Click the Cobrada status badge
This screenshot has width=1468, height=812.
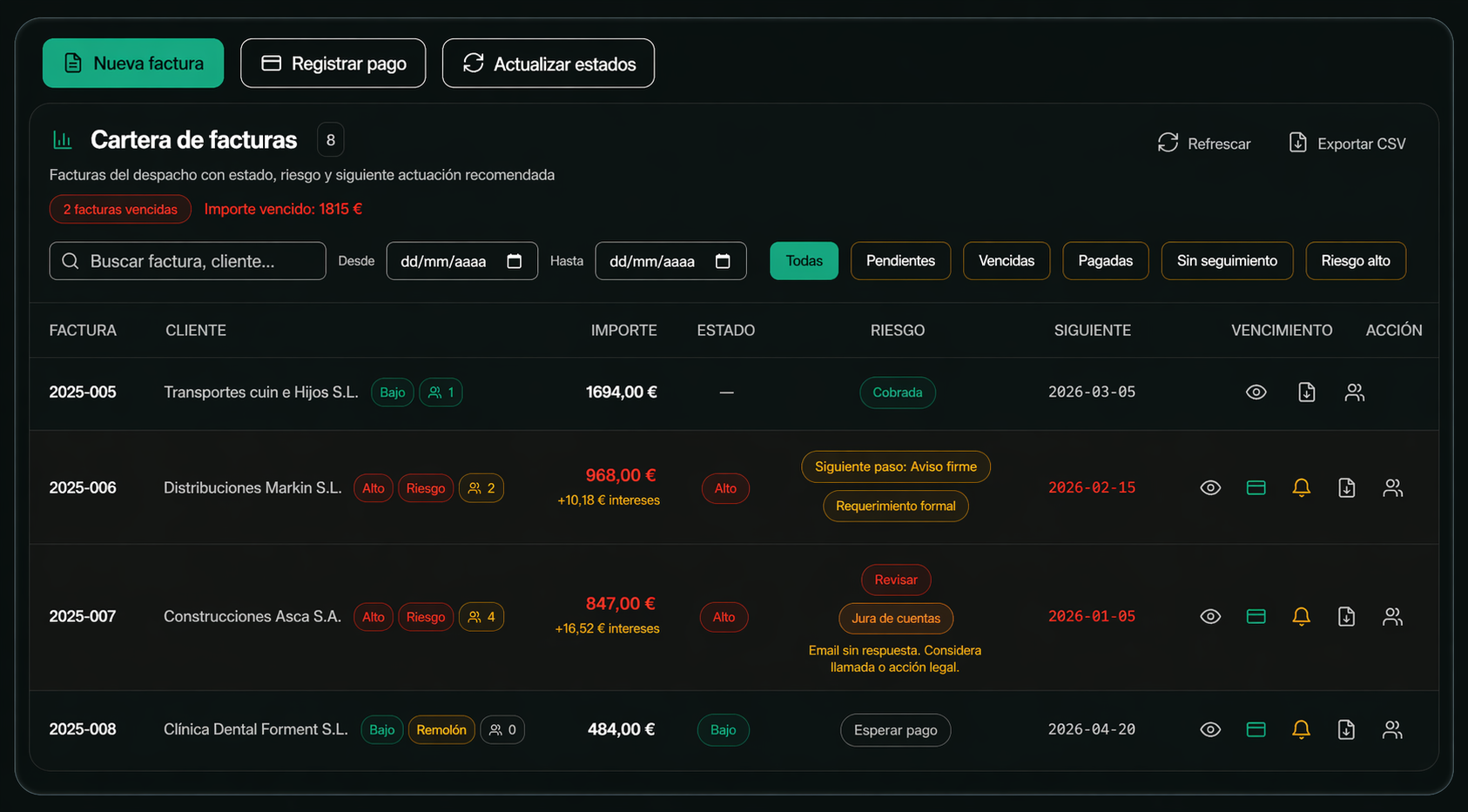(898, 393)
